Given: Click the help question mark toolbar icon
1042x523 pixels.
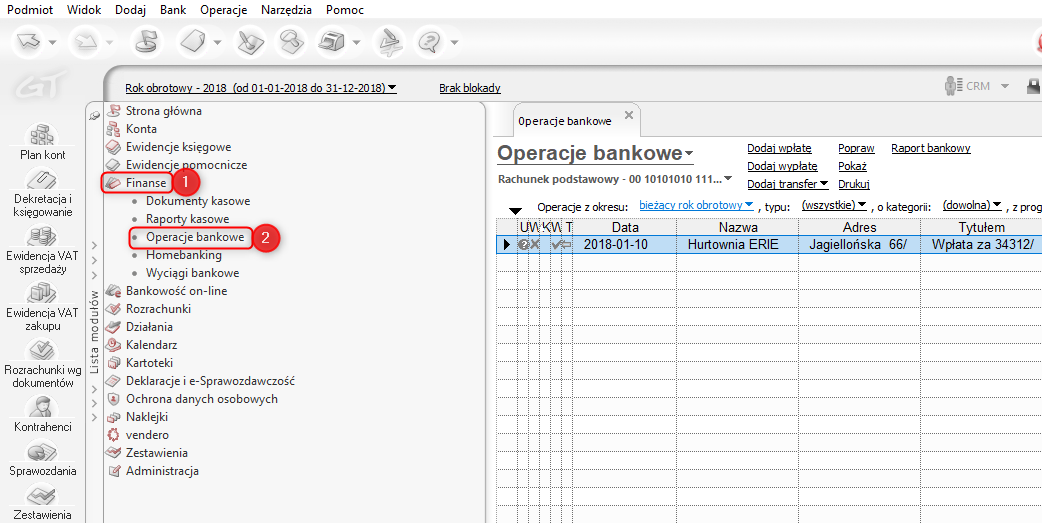Looking at the screenshot, I should (x=429, y=42).
